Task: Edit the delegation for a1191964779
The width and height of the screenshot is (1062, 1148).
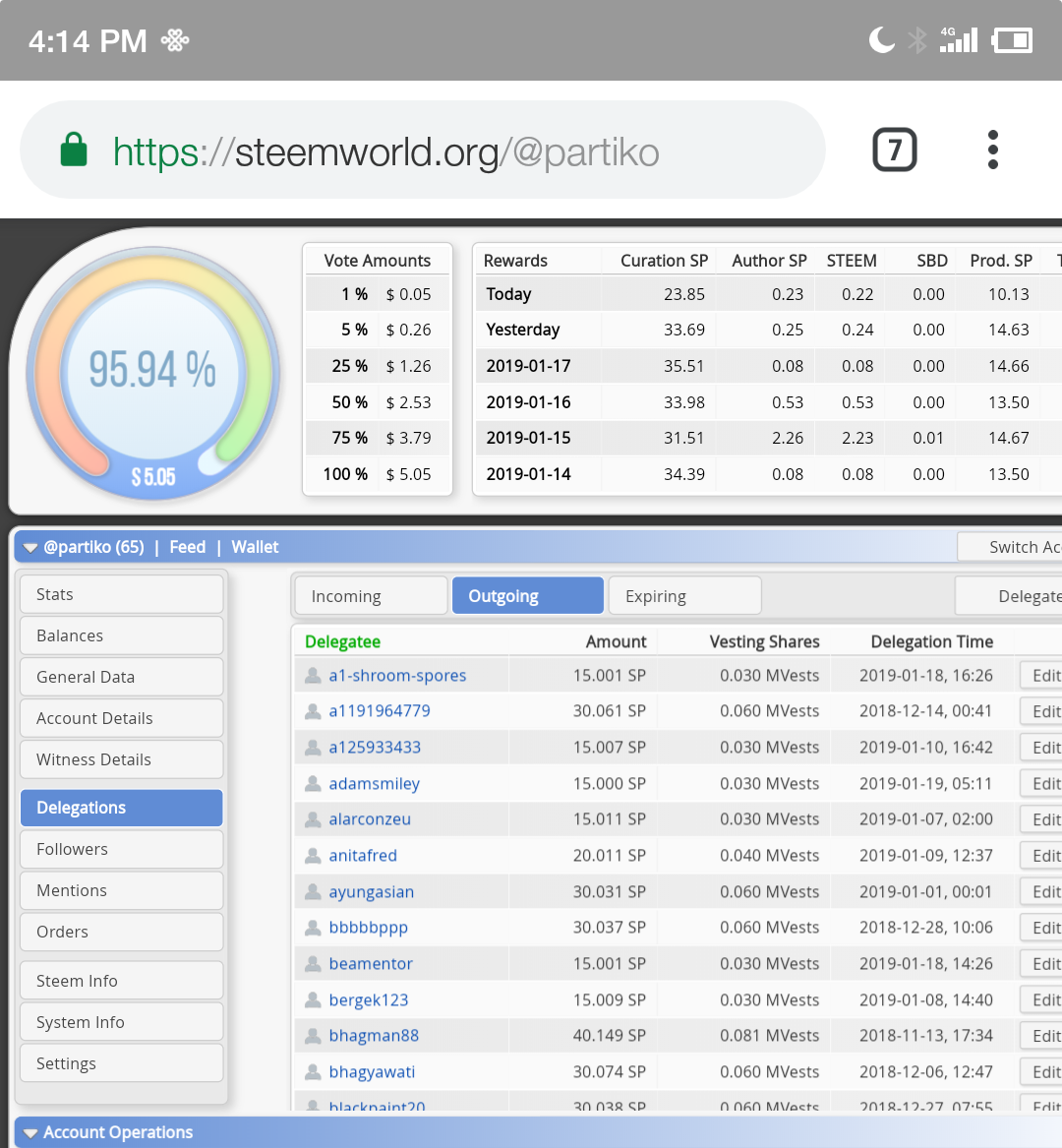Action: click(1047, 710)
